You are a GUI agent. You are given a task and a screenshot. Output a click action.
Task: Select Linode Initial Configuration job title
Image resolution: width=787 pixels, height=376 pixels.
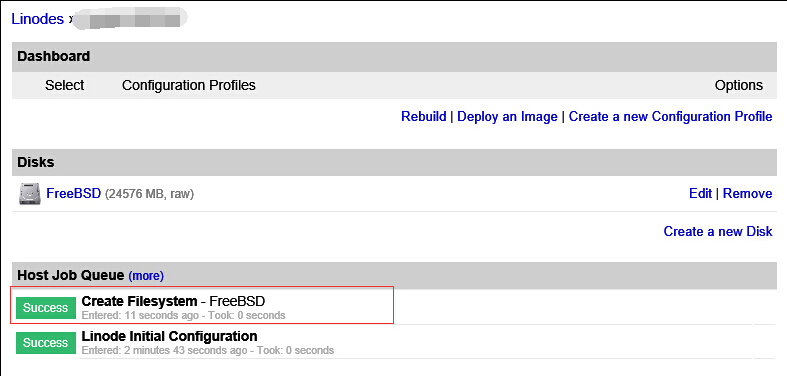tap(169, 336)
